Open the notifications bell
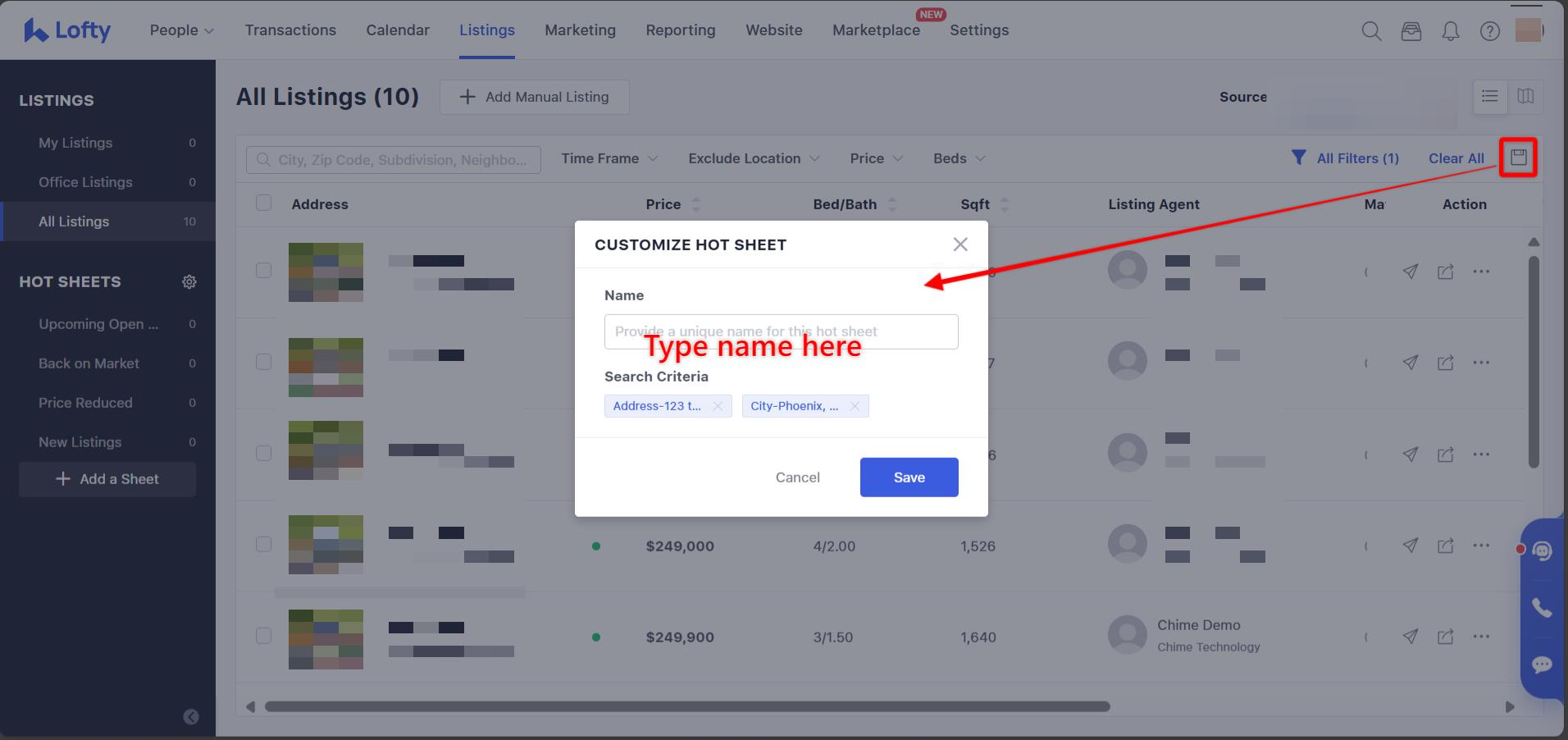Image resolution: width=1568 pixels, height=740 pixels. click(x=1450, y=31)
